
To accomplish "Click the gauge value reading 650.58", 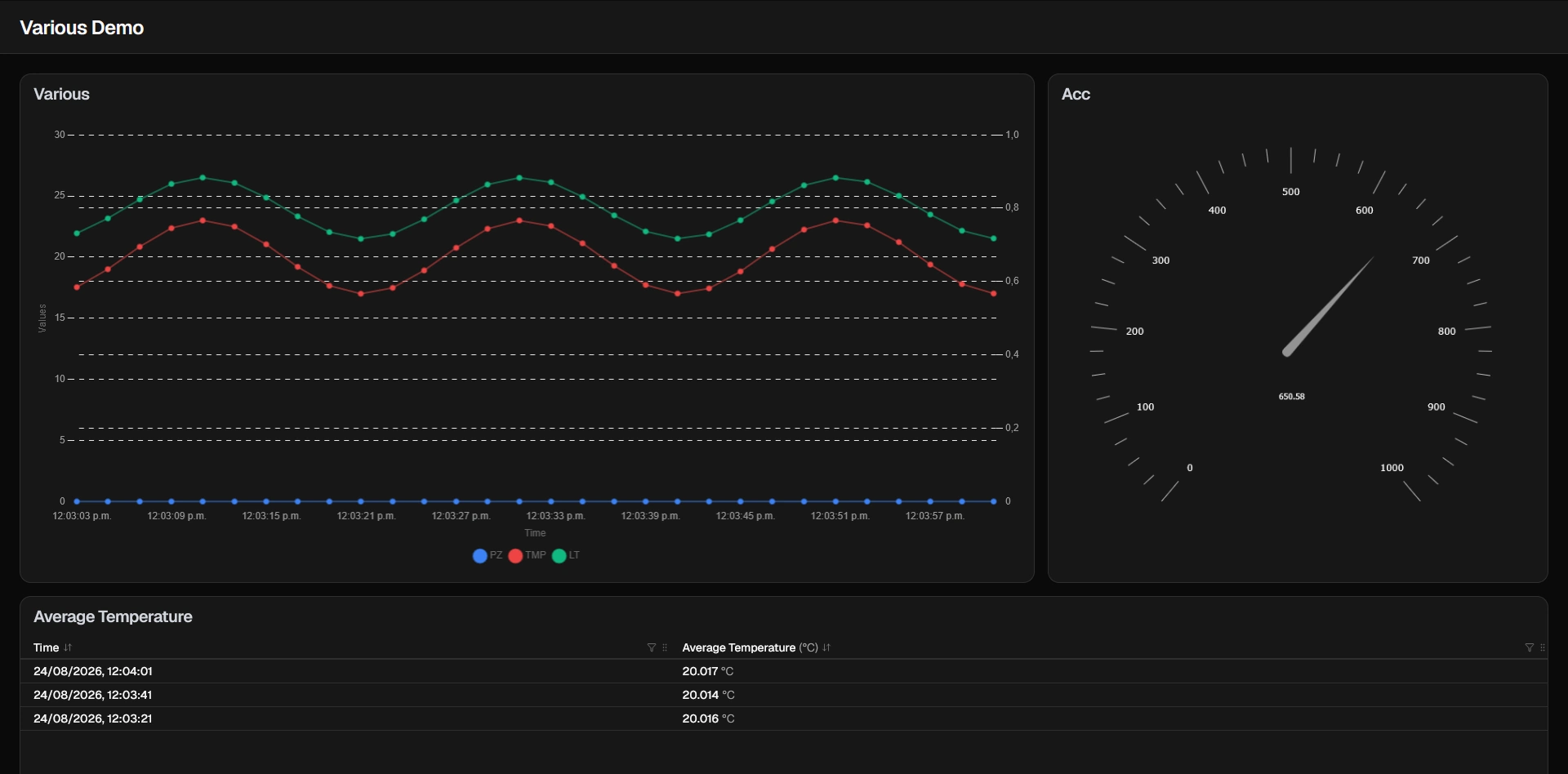I will [x=1291, y=397].
